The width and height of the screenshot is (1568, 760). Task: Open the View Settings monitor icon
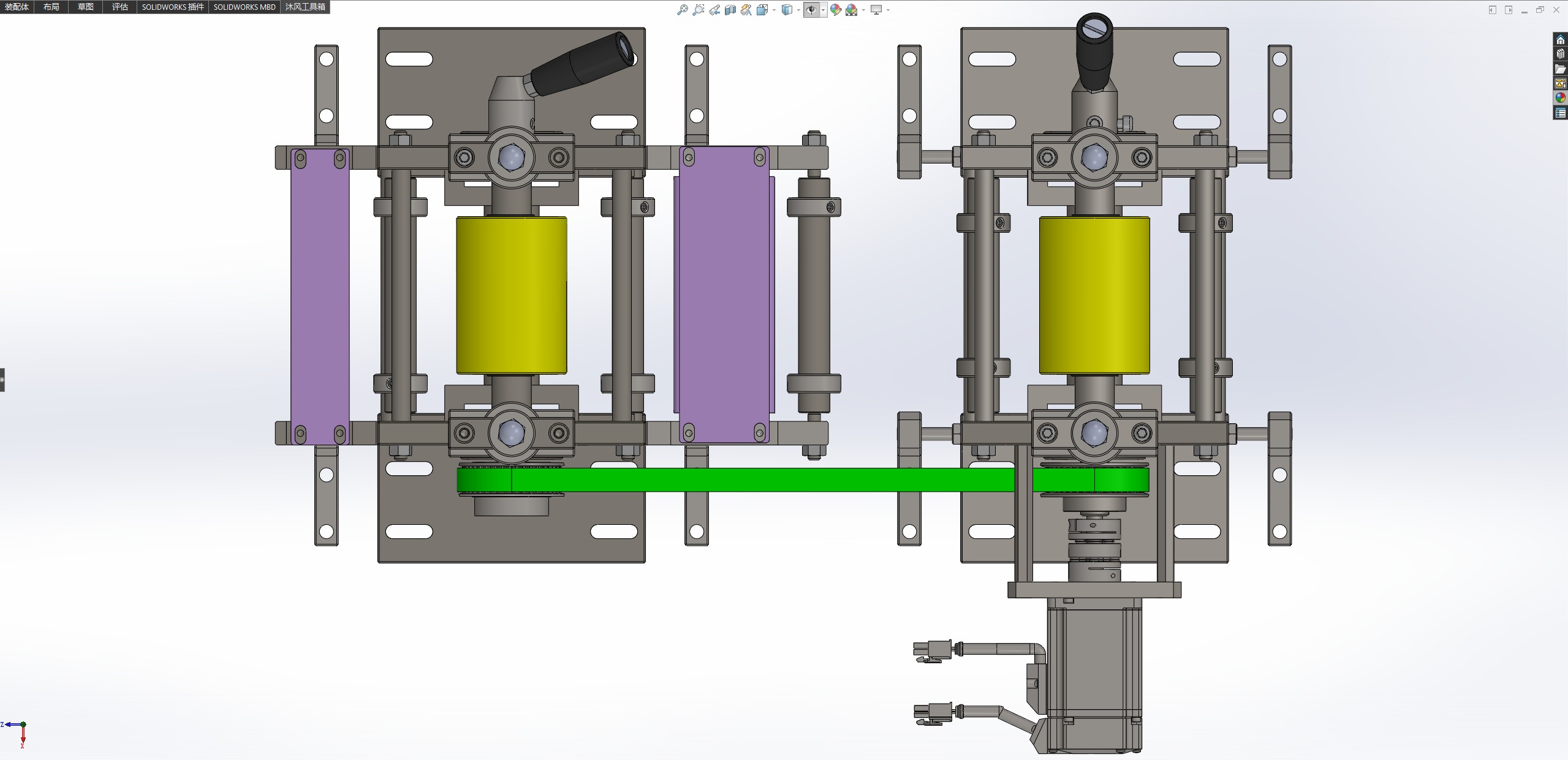[x=876, y=10]
